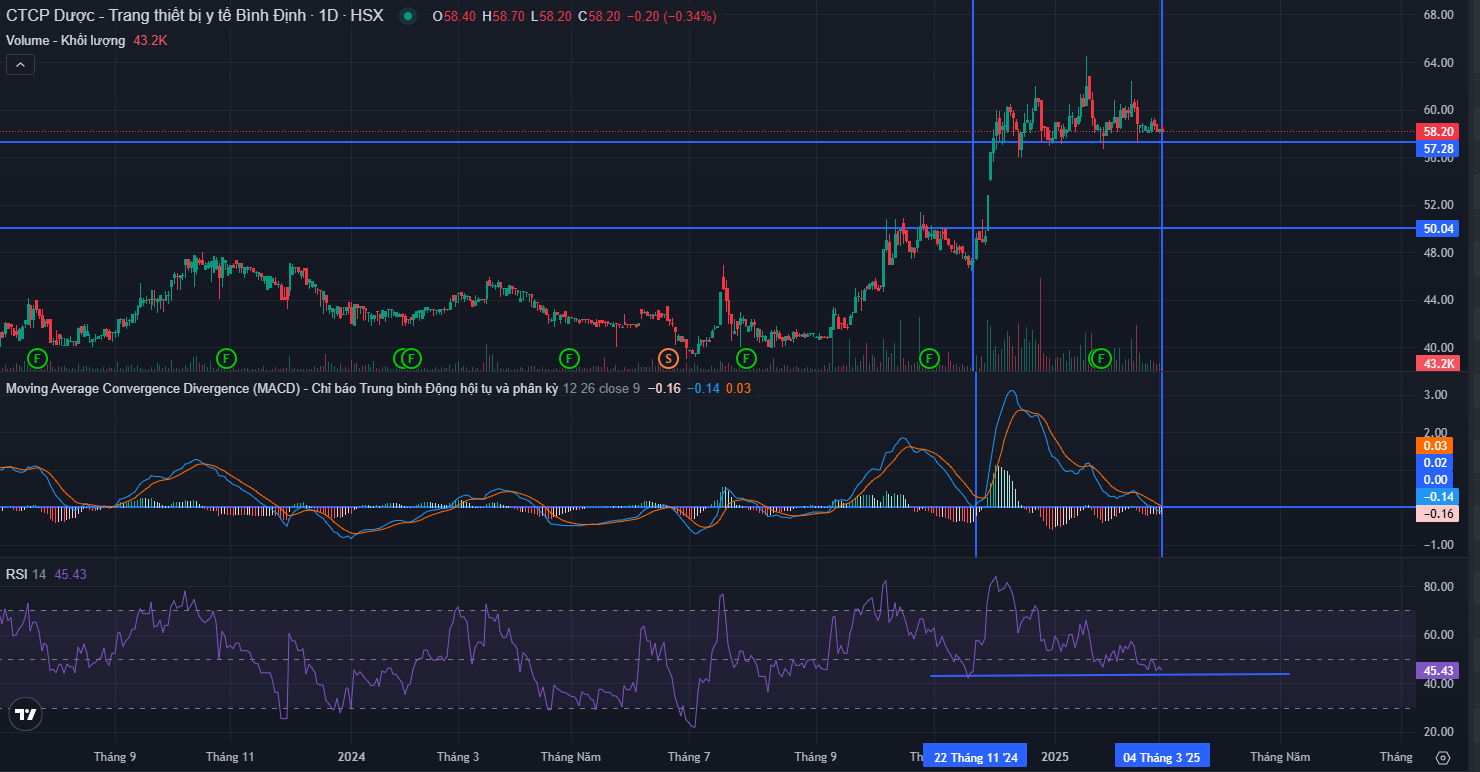Image resolution: width=1480 pixels, height=772 pixels.
Task: Click the green market status dot
Action: [x=407, y=16]
